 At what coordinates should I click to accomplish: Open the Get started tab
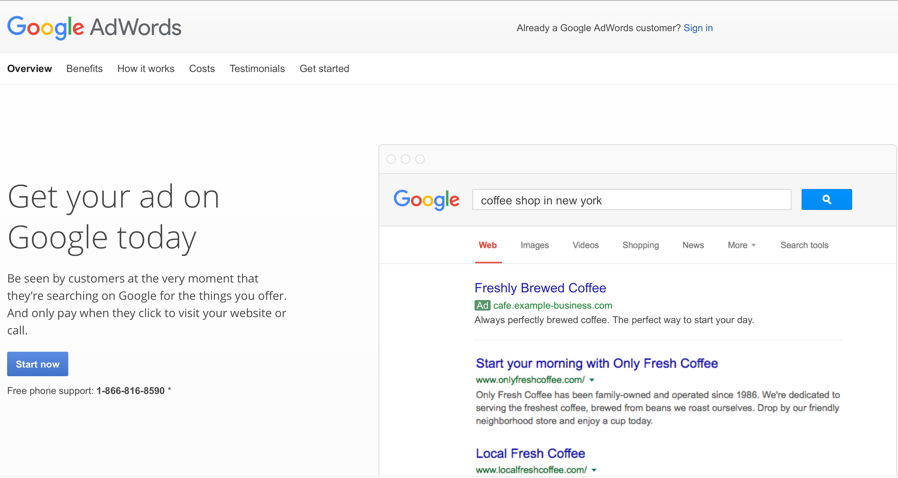point(324,69)
